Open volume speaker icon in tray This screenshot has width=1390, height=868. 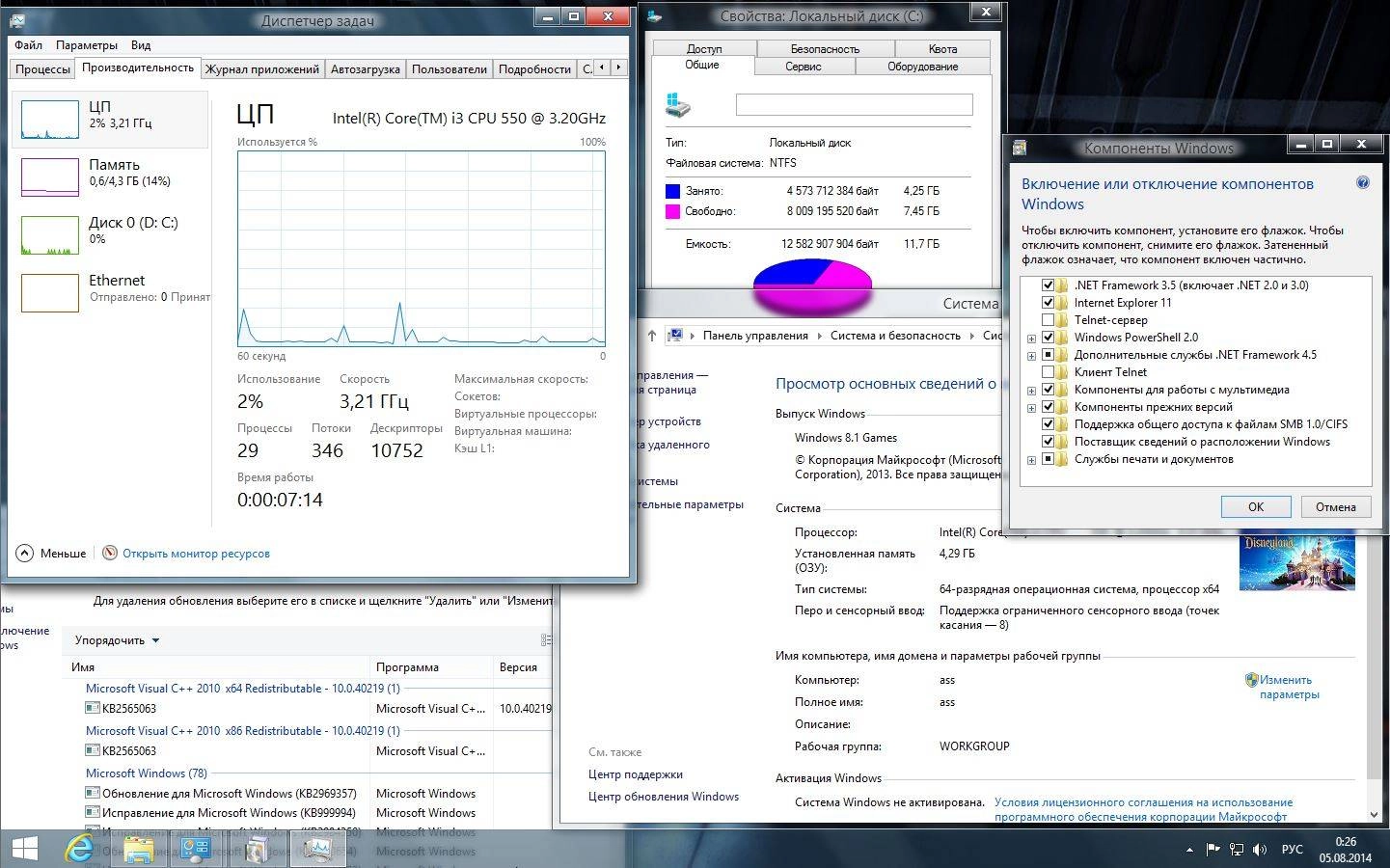[x=1260, y=850]
